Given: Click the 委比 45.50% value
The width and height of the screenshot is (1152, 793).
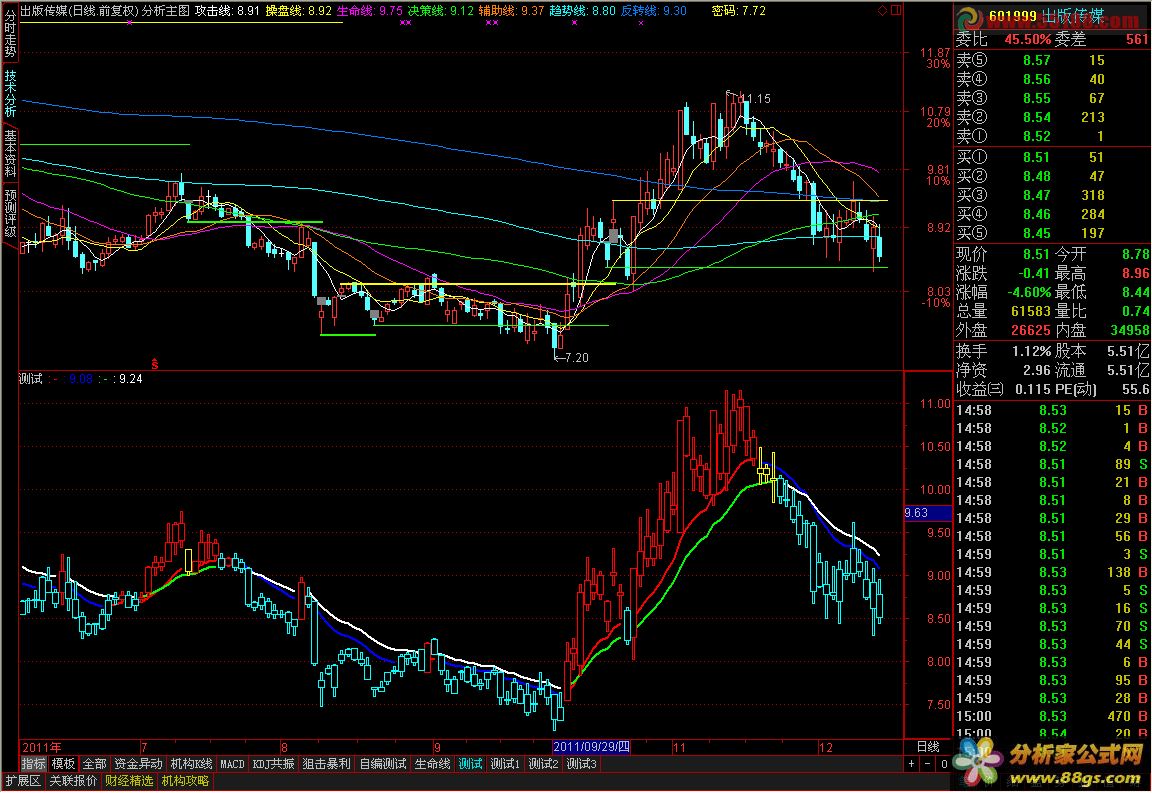Looking at the screenshot, I should click(1027, 40).
